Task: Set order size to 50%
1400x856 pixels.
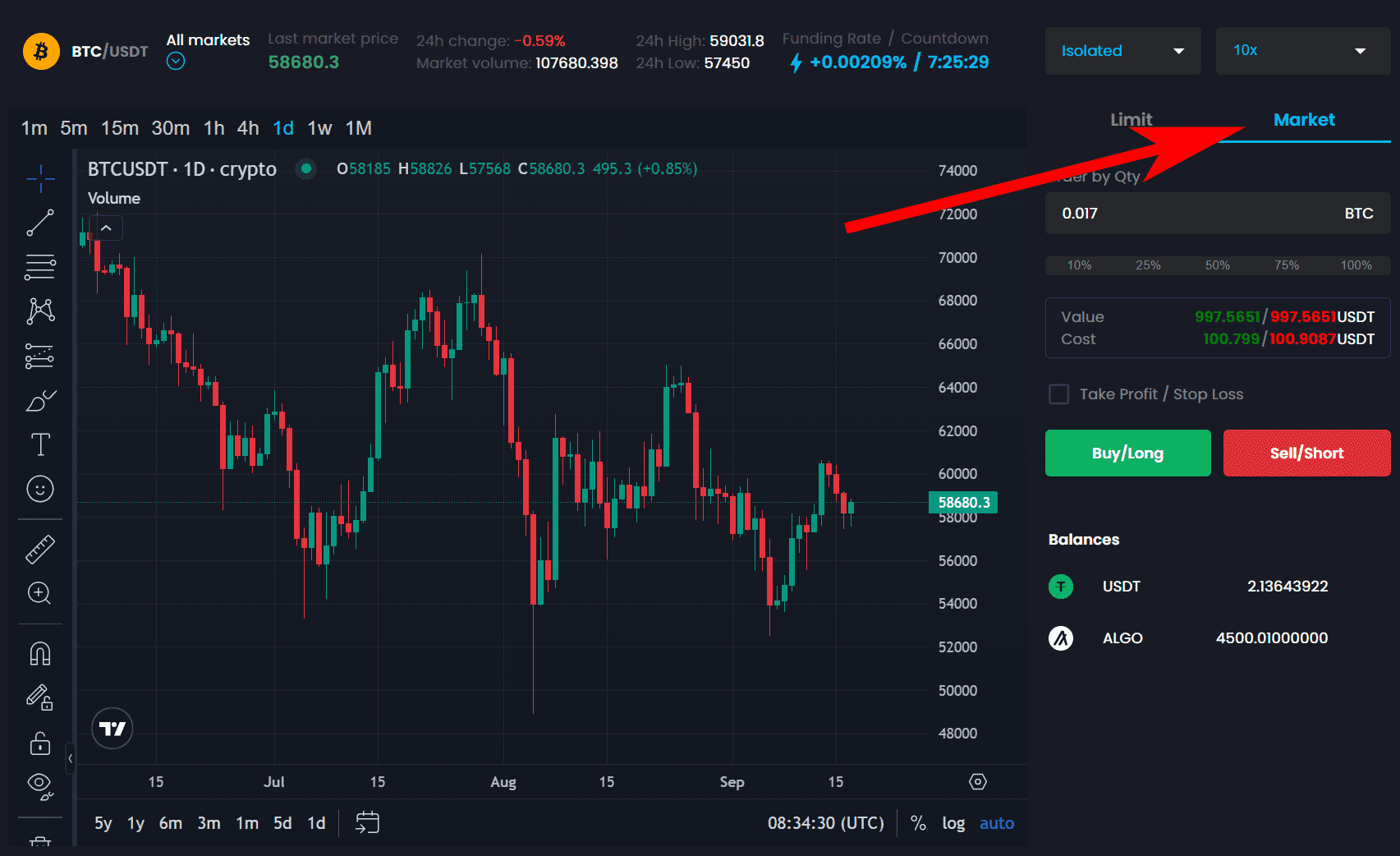Action: 1217,265
